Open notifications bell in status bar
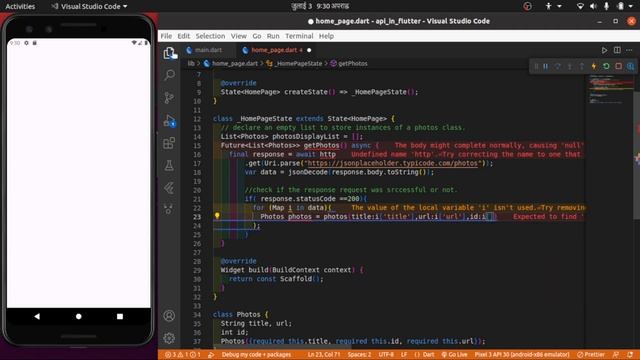 pos(630,355)
